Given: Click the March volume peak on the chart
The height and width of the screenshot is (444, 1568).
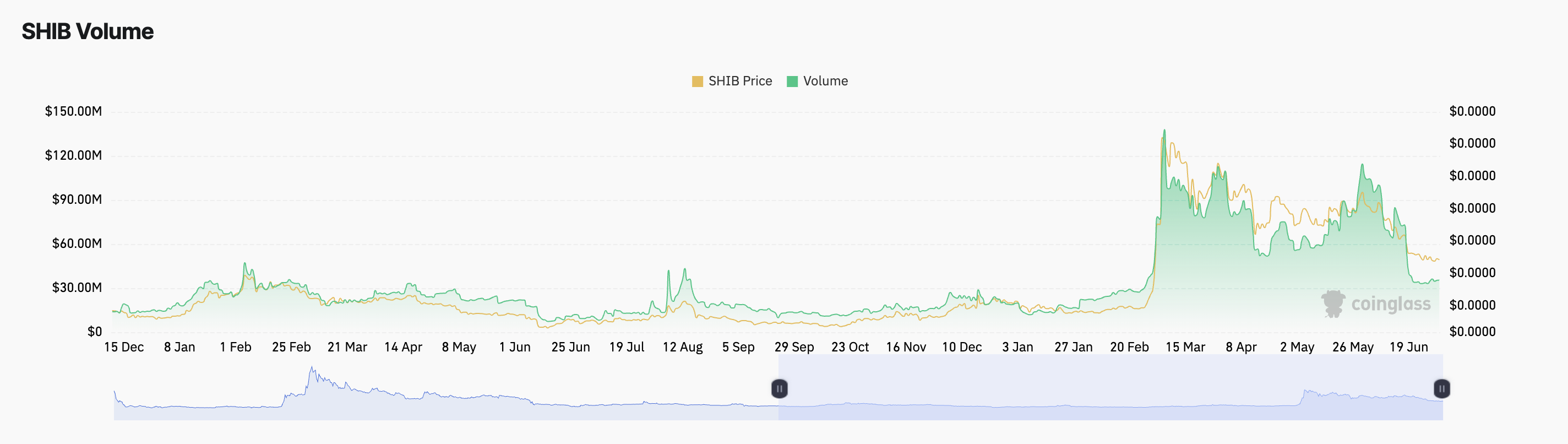Looking at the screenshot, I should pyautogui.click(x=1164, y=131).
